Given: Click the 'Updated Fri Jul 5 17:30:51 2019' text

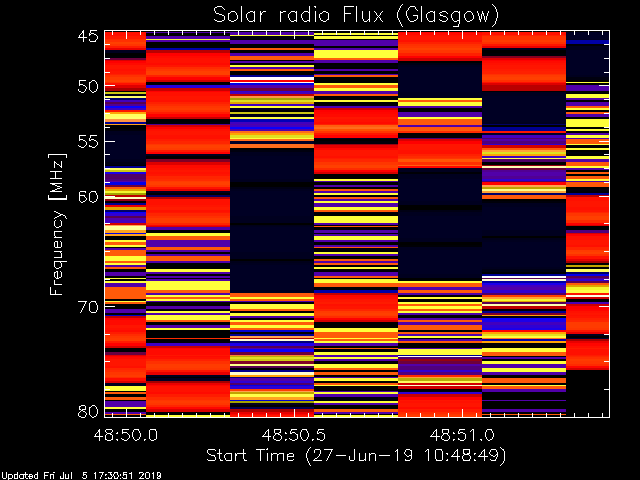Looking at the screenshot, I should (x=81, y=476).
